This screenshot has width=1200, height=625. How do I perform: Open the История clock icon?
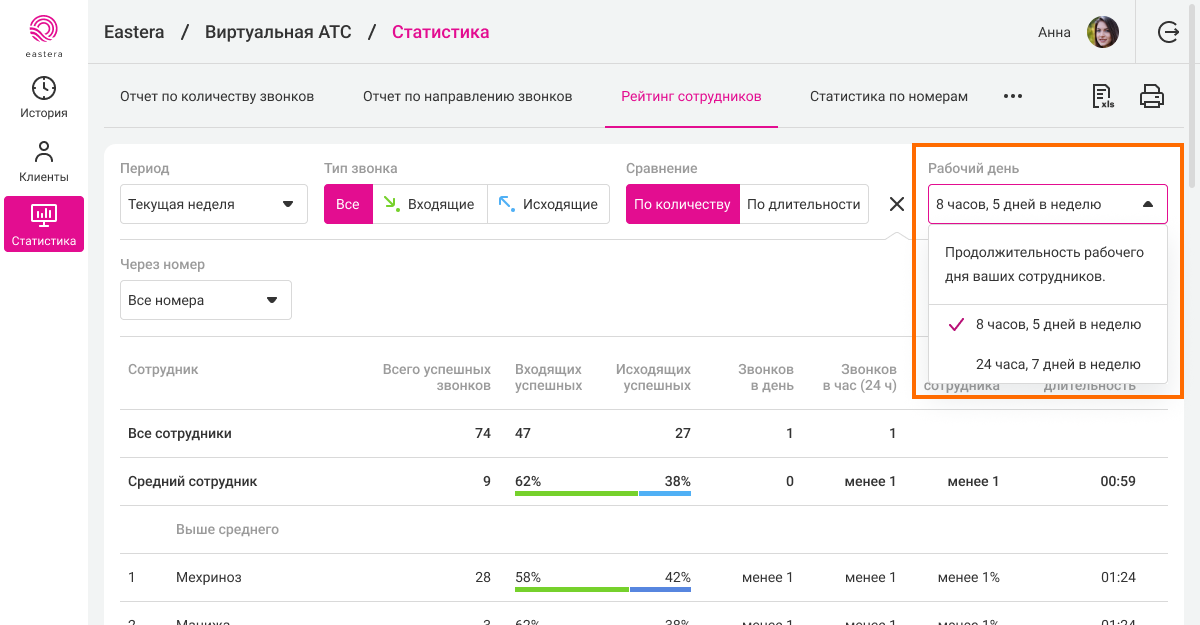44,89
